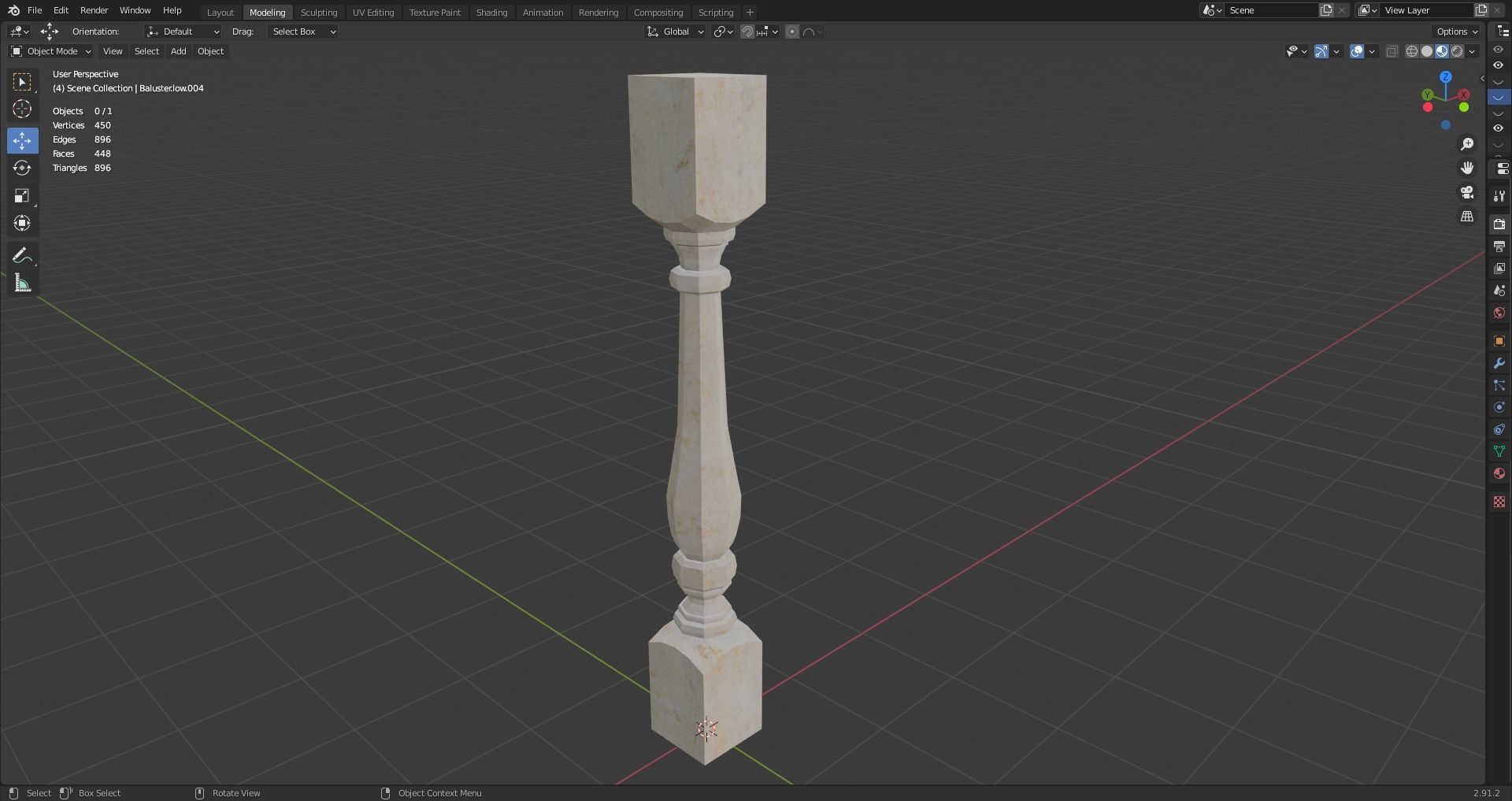The width and height of the screenshot is (1512, 801).
Task: Open the Render menu
Action: point(94,10)
